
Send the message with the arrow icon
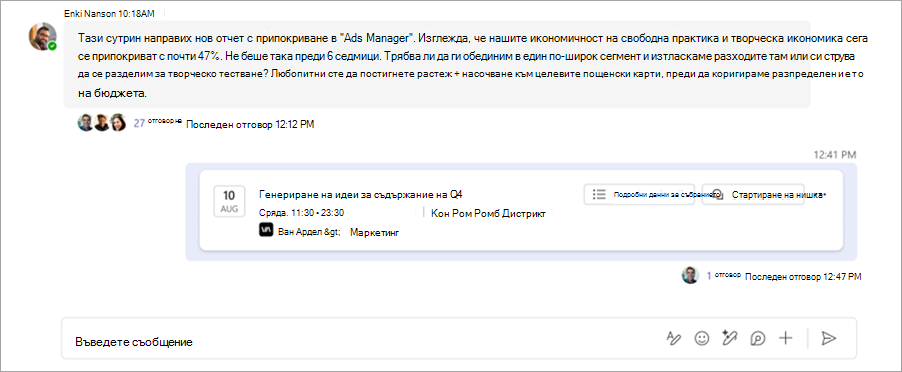tap(828, 339)
